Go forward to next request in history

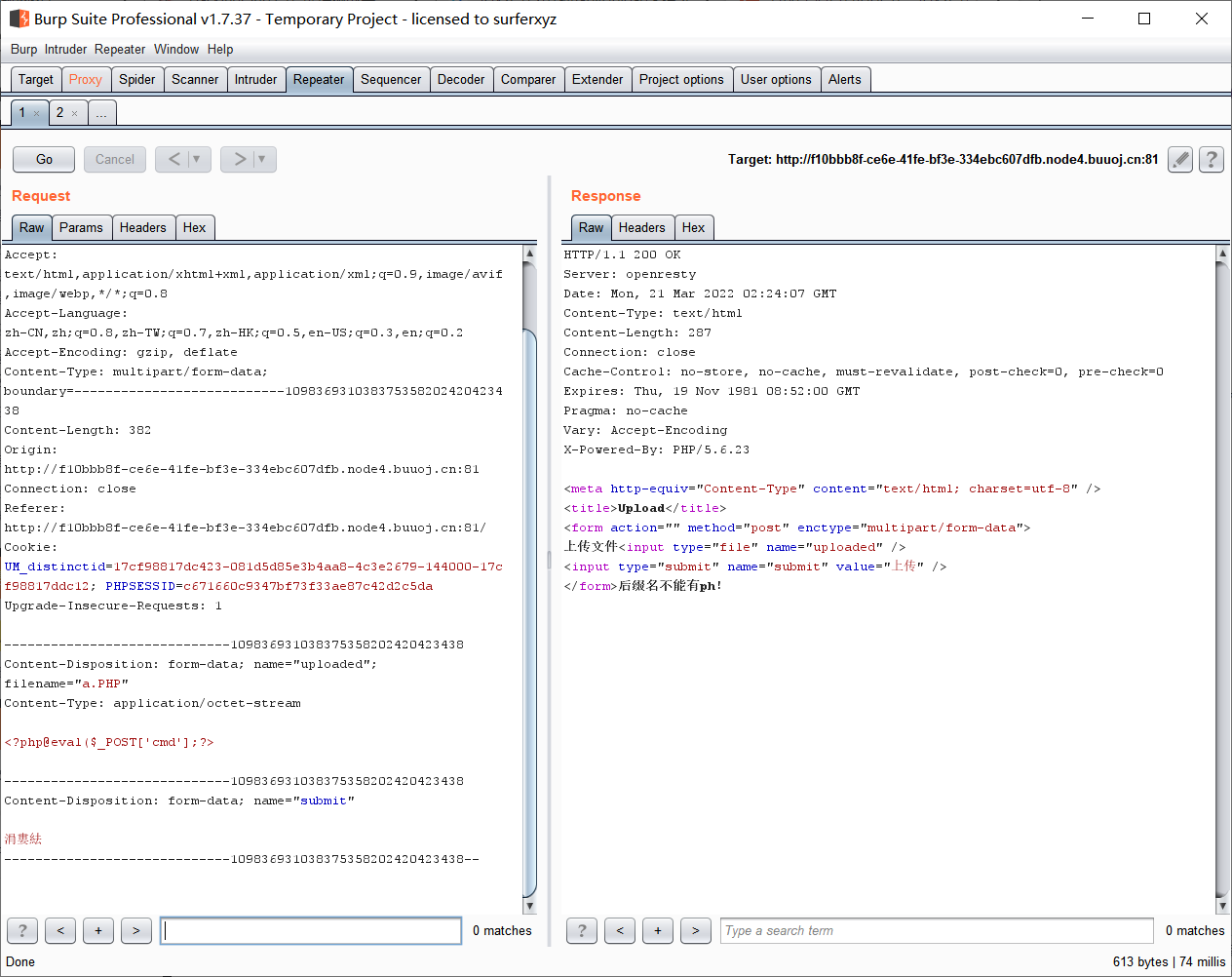coord(240,159)
